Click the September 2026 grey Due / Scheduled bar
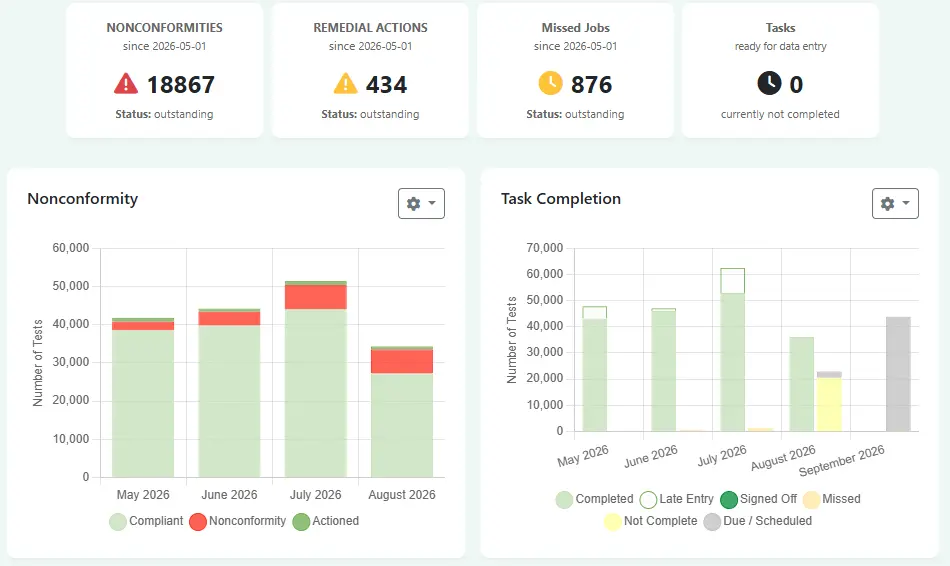 click(x=898, y=374)
